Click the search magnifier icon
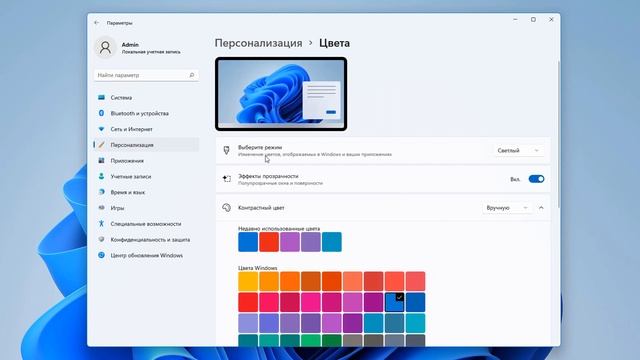 coord(191,75)
